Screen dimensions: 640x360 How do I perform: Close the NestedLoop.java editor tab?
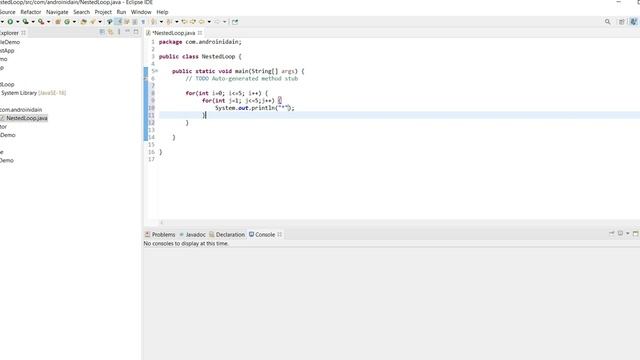click(200, 33)
